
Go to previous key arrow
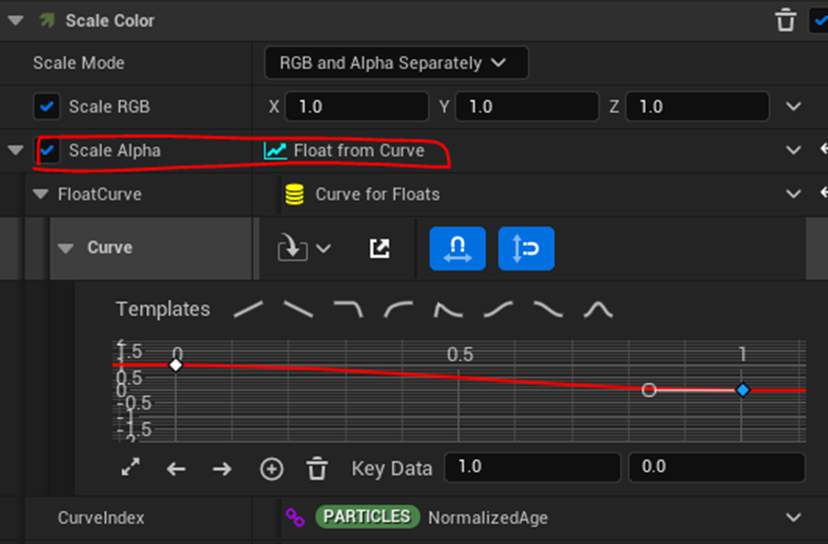[176, 468]
